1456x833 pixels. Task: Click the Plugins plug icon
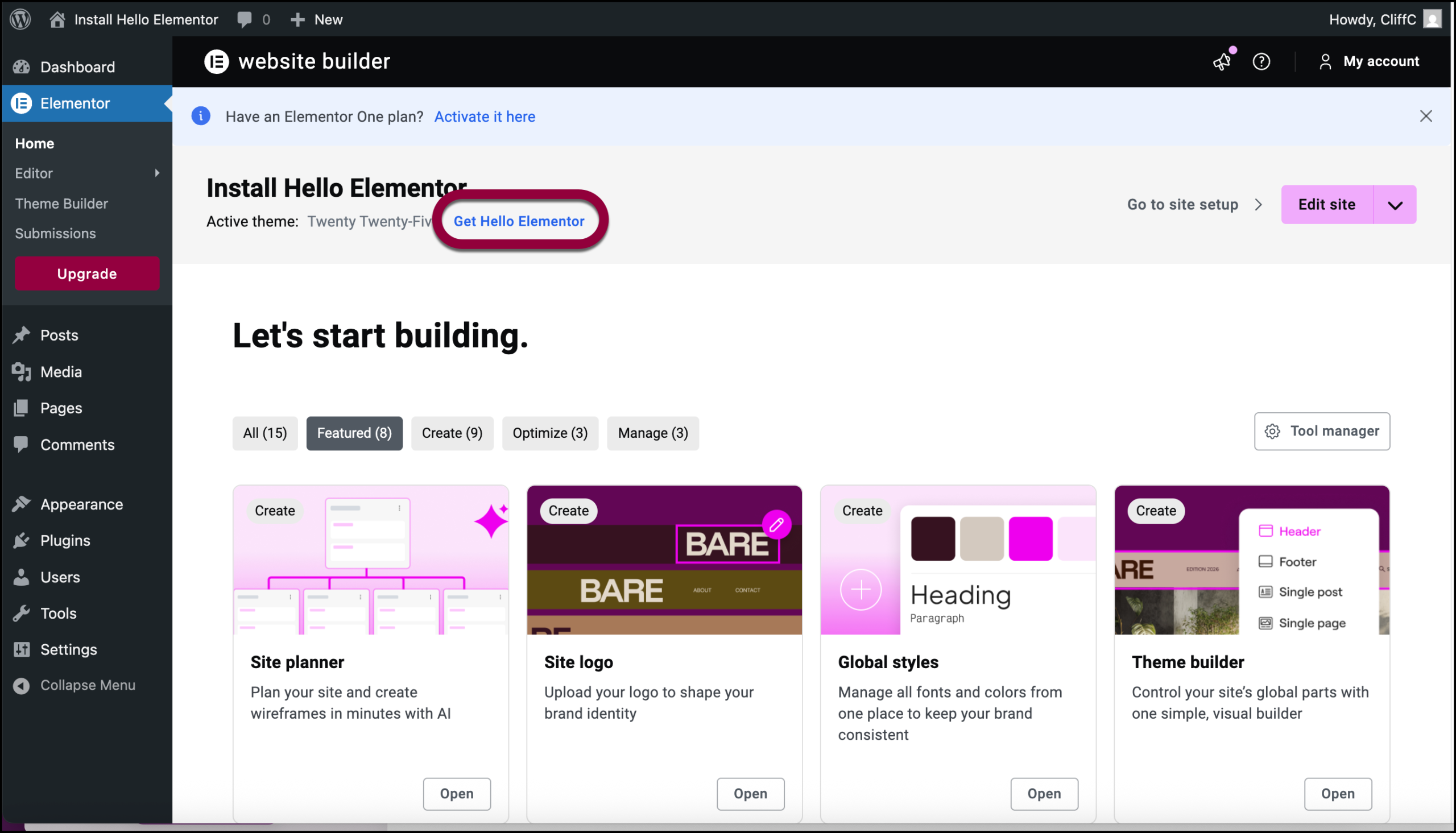21,541
